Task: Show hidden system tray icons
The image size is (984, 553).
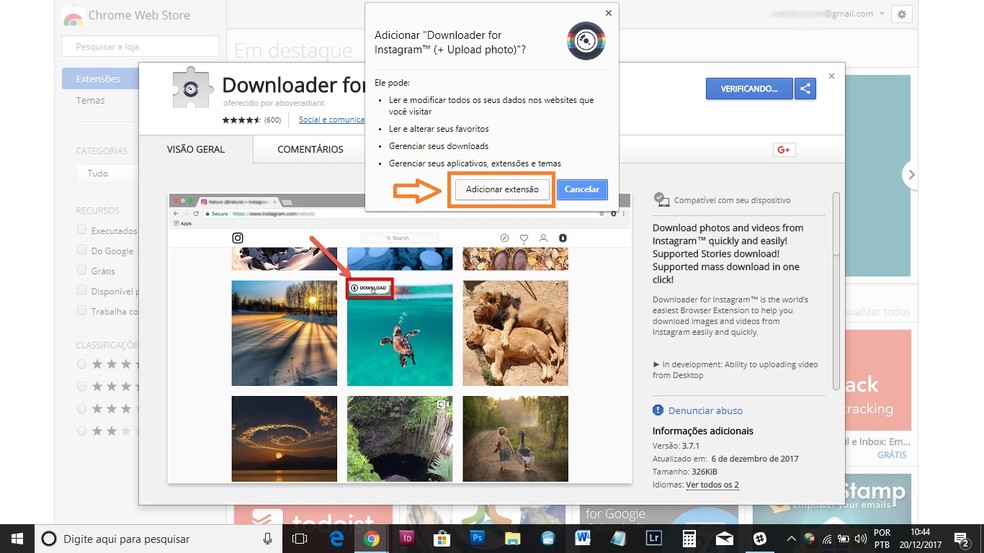Action: point(791,539)
